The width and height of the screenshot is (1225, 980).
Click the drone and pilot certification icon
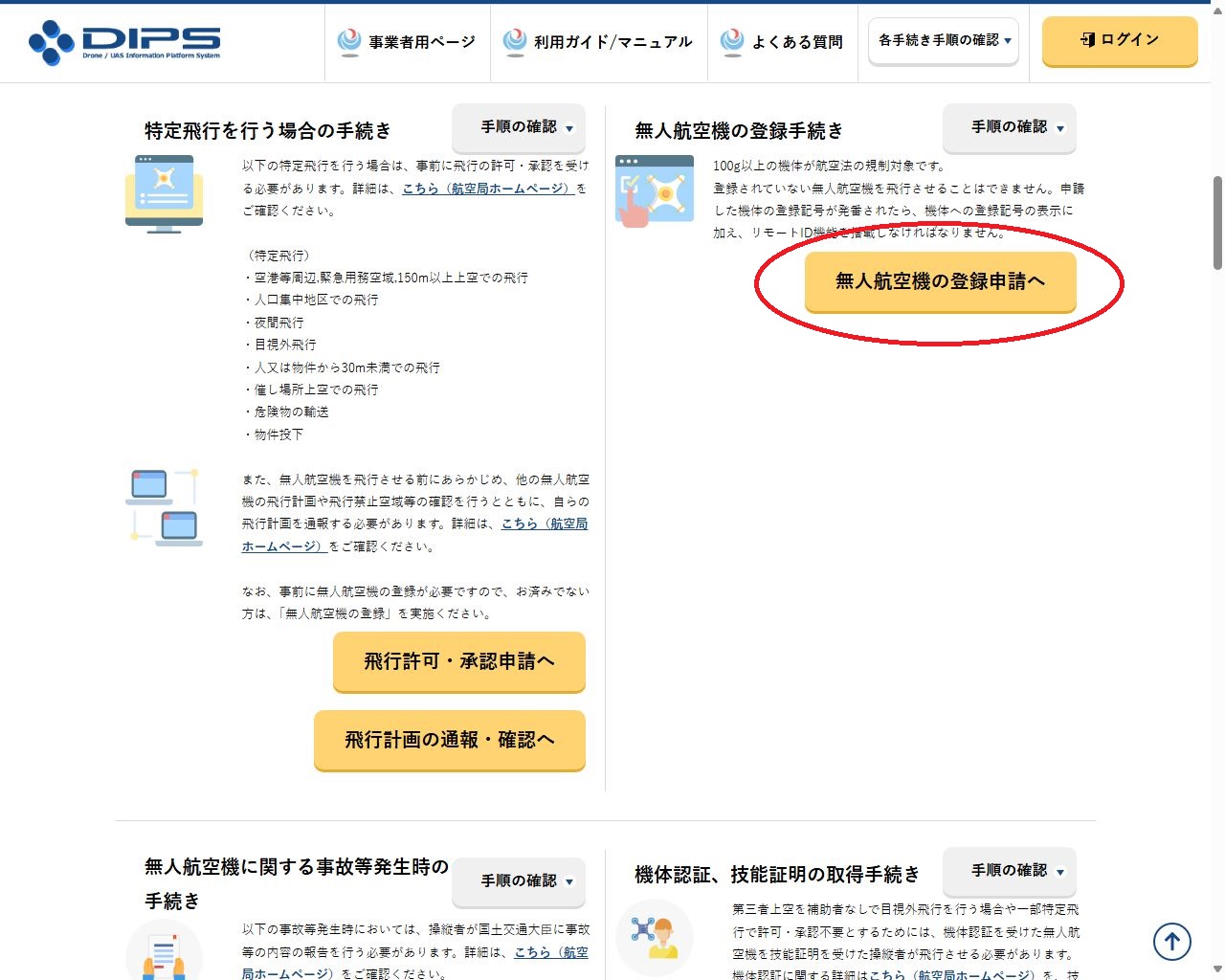[654, 937]
